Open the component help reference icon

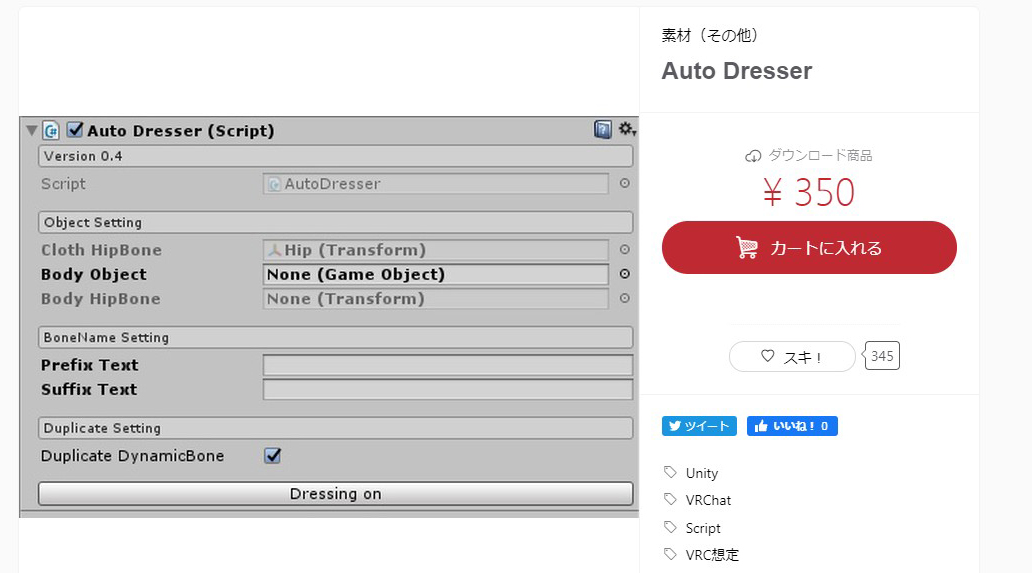602,130
